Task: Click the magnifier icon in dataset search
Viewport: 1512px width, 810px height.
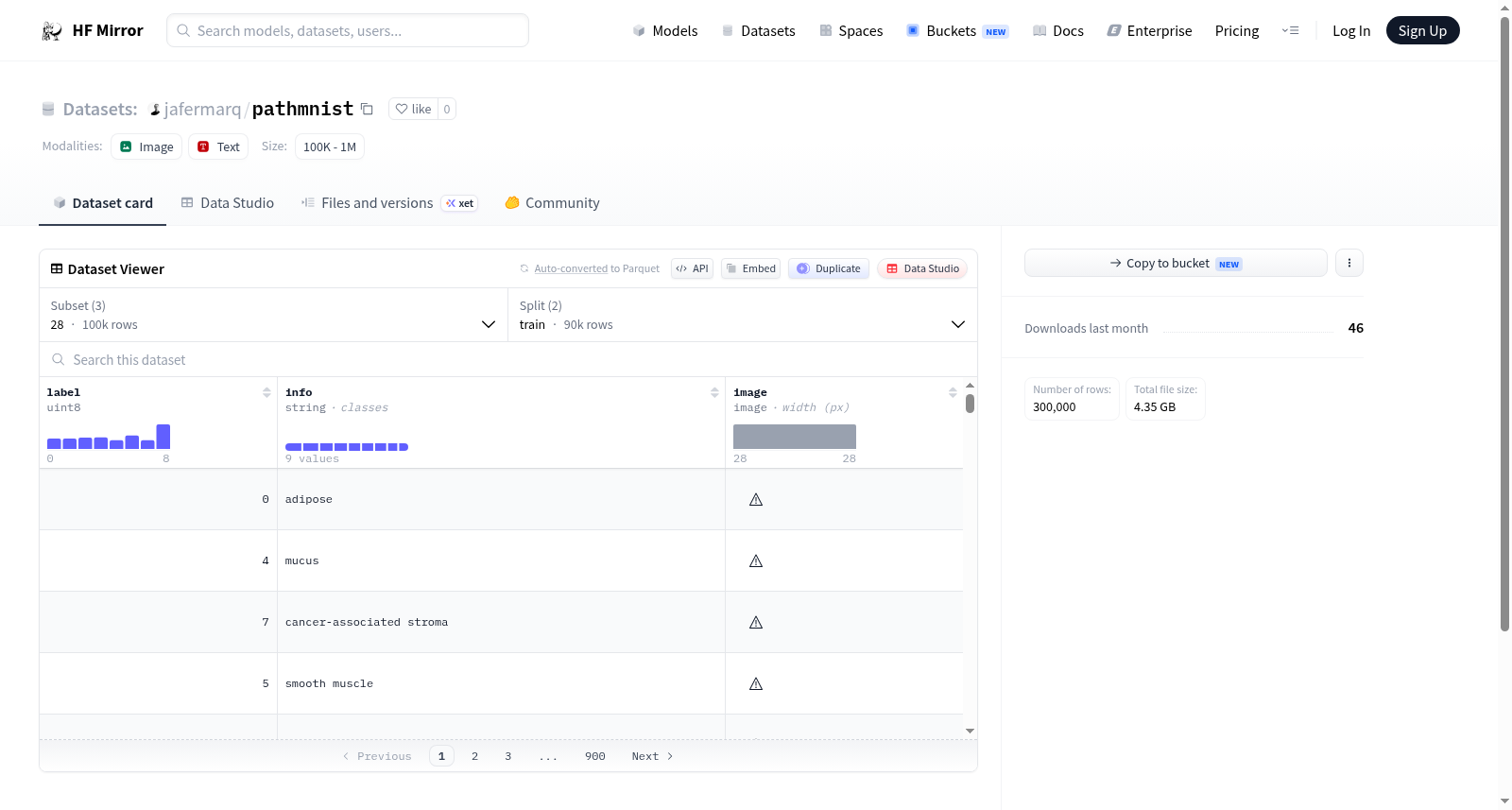Action: pos(59,360)
